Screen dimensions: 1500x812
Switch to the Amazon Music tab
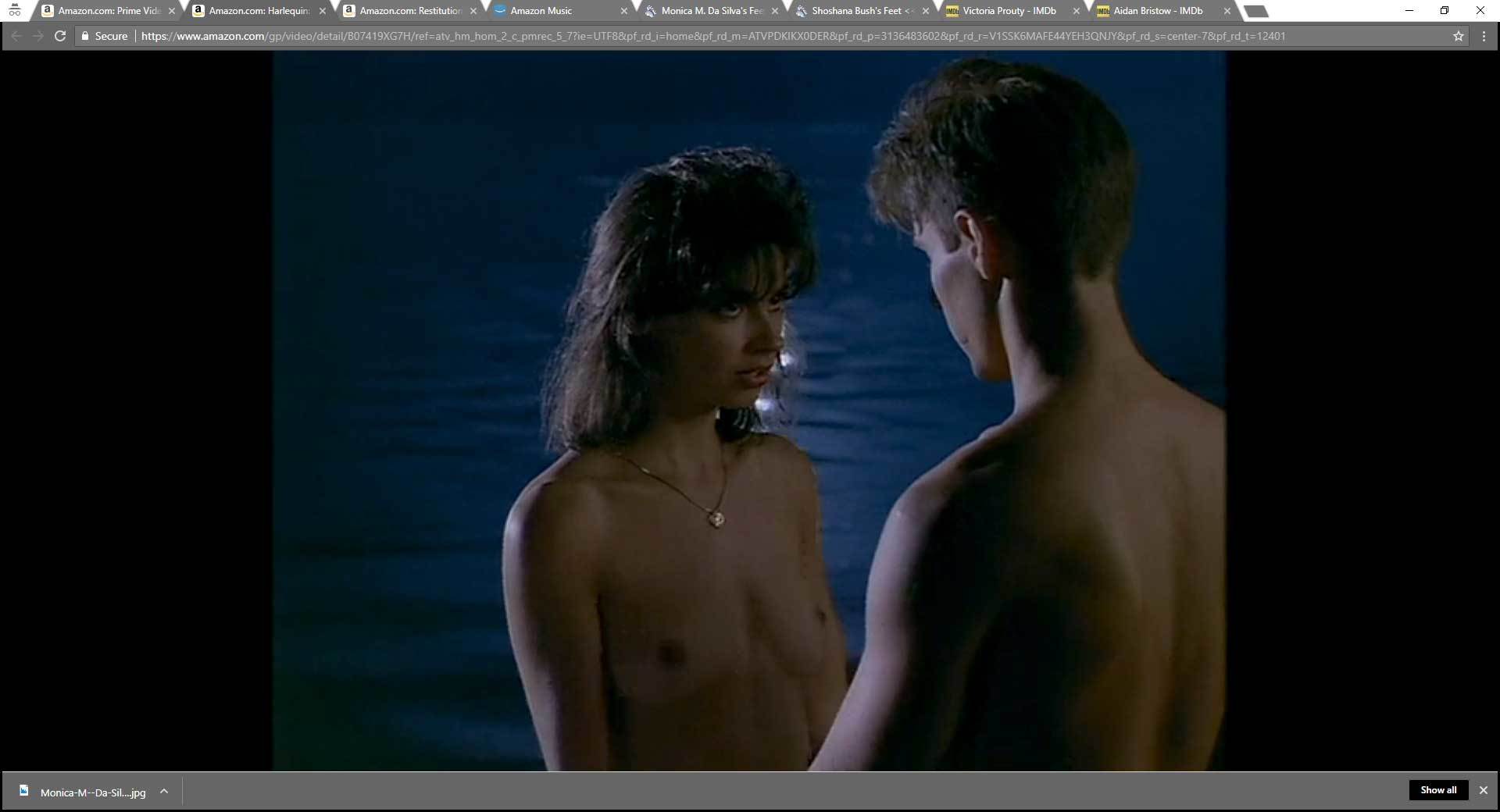click(541, 11)
